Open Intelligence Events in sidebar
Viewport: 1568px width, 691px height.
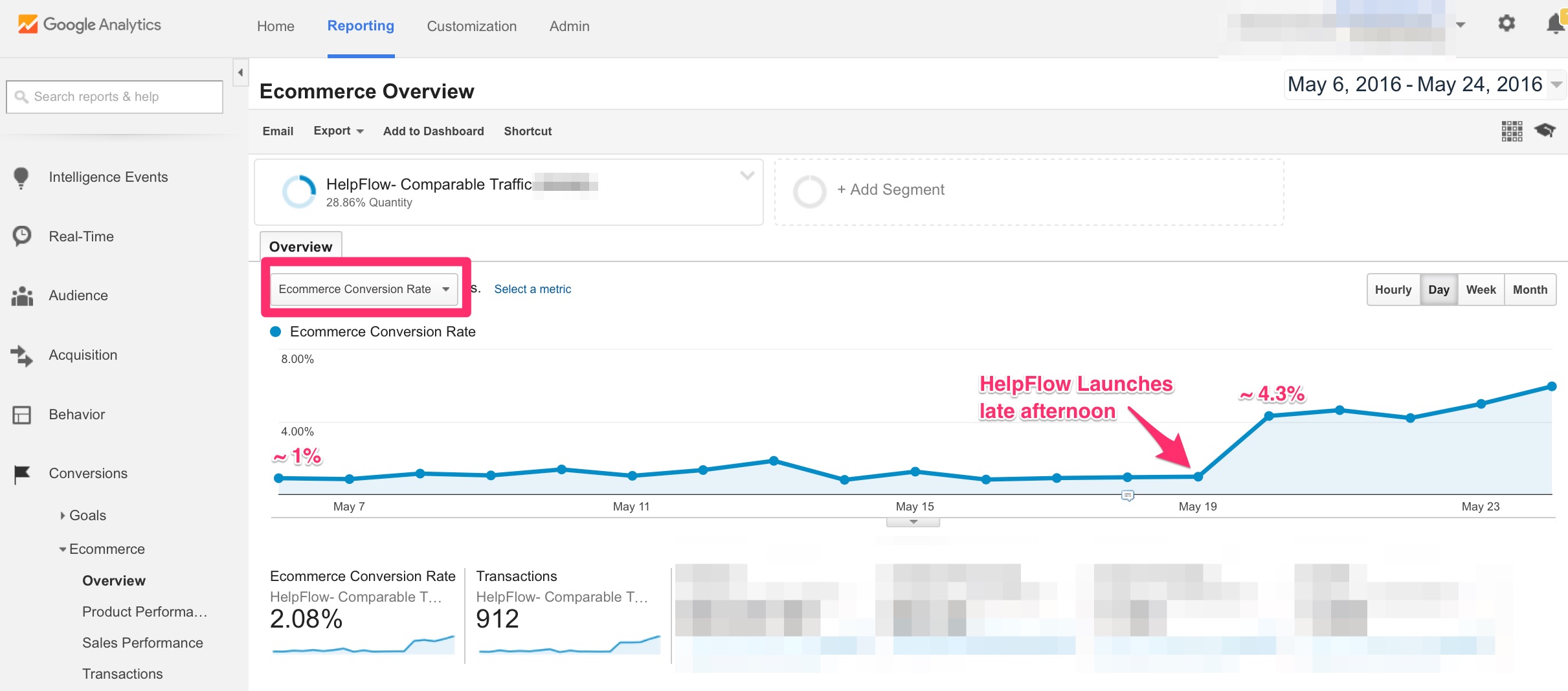point(108,177)
